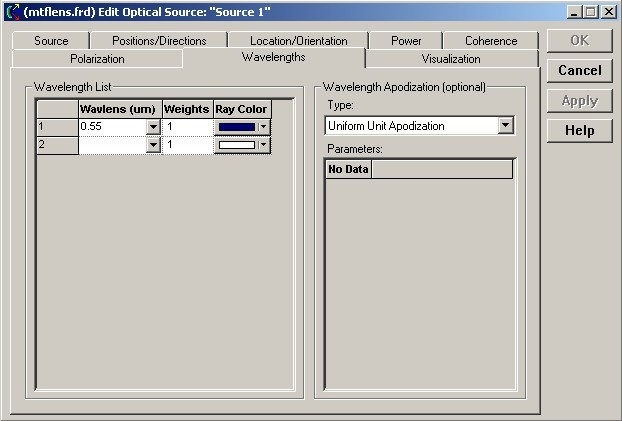Go to the Power tab
This screenshot has width=622, height=421.
(x=406, y=41)
